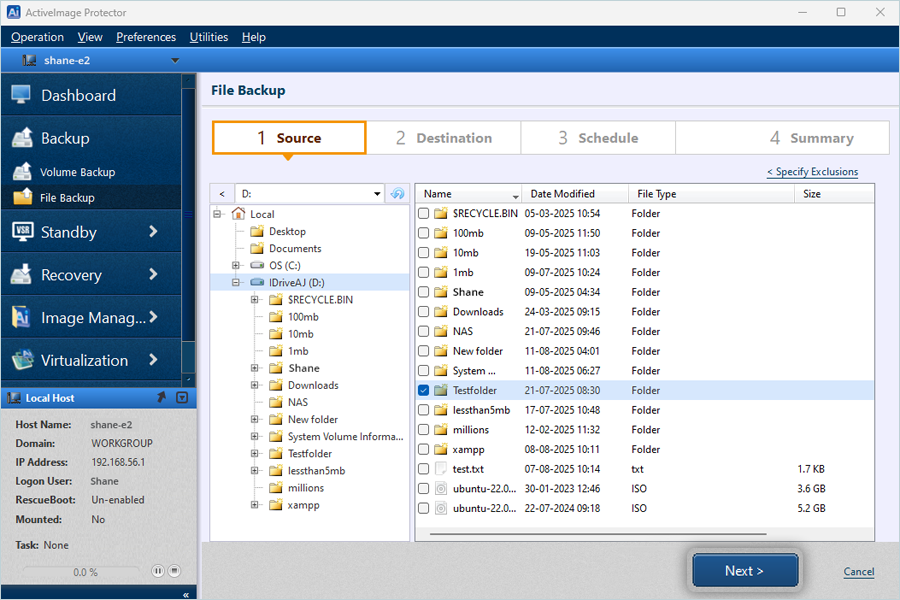Click the OS (C:) drive icon
The width and height of the screenshot is (900, 600).
pyautogui.click(x=257, y=265)
